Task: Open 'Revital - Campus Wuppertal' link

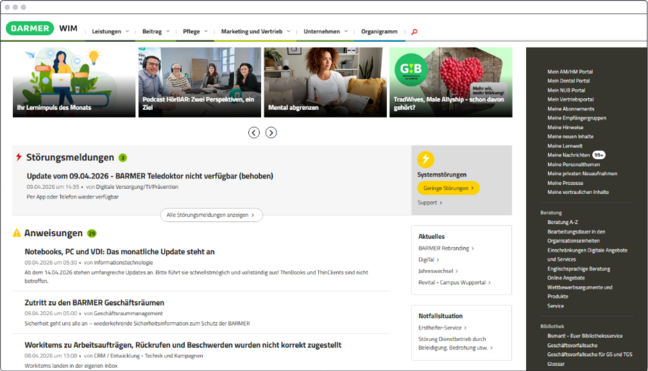Action: pyautogui.click(x=454, y=283)
